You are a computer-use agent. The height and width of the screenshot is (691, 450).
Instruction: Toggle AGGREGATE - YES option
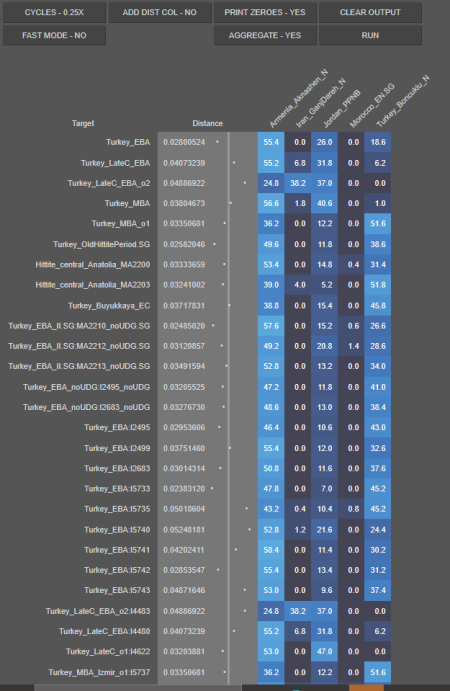coord(265,35)
